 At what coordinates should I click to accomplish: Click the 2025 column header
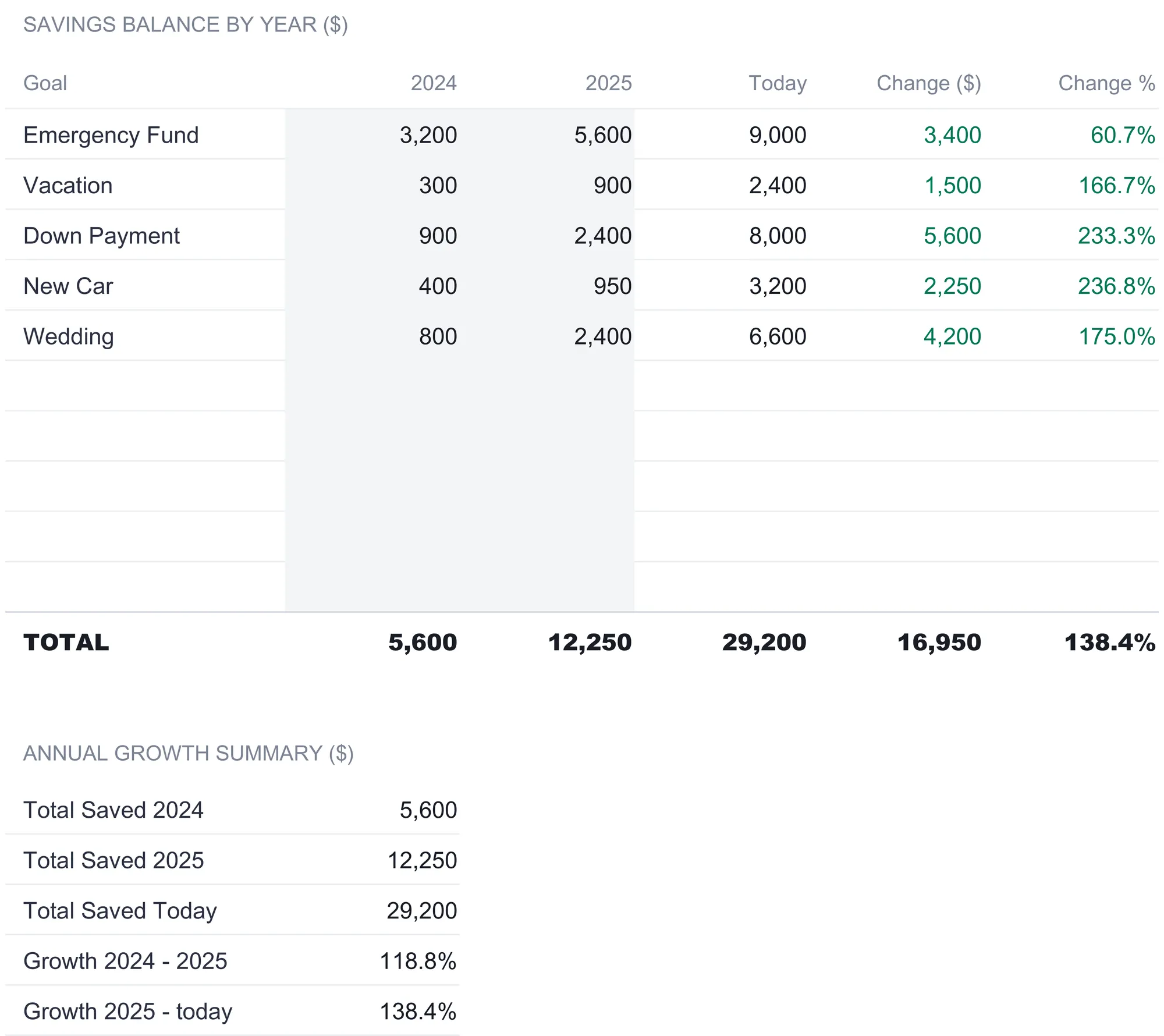608,83
